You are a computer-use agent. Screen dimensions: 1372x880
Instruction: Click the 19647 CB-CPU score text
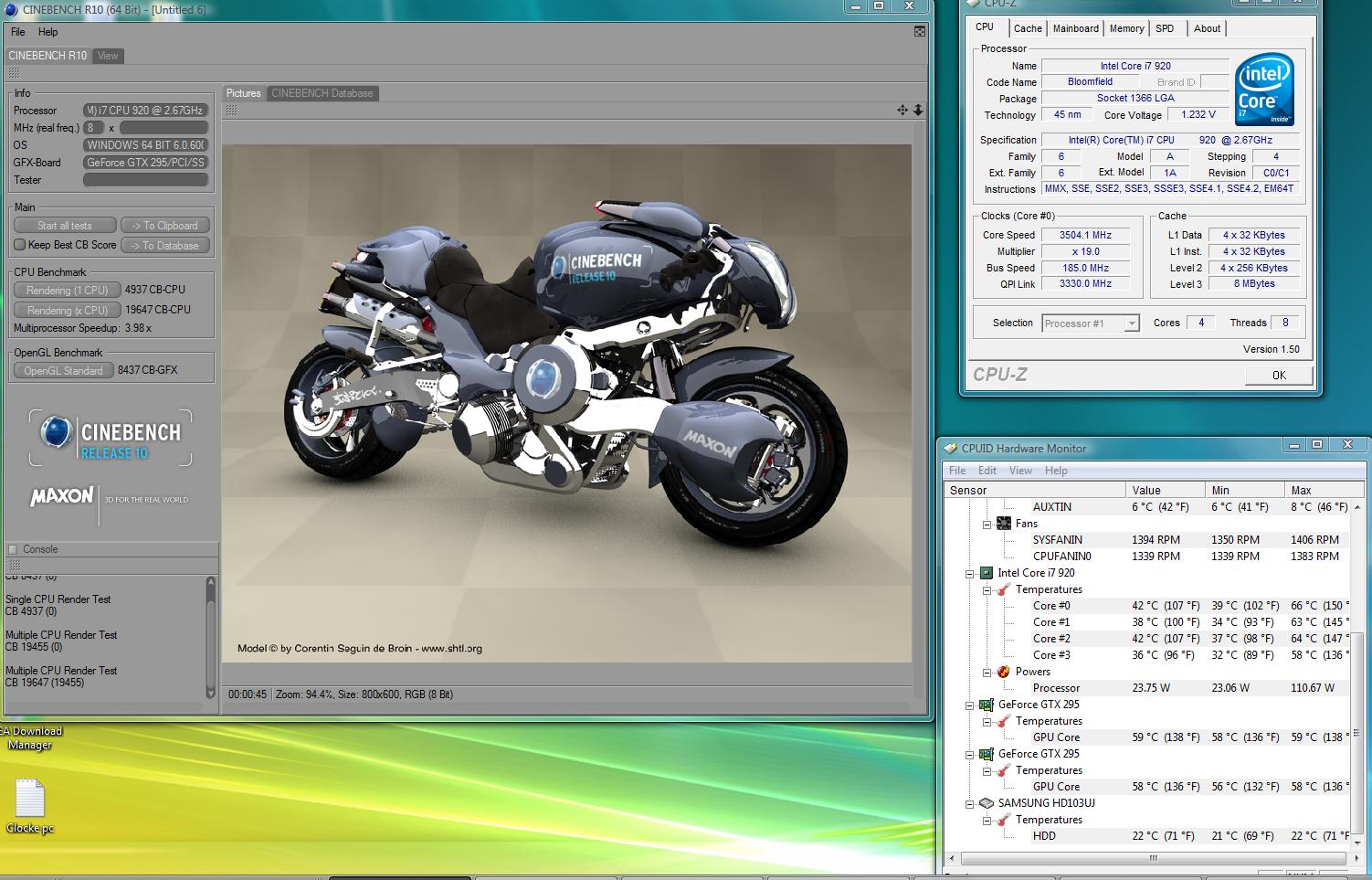point(158,310)
